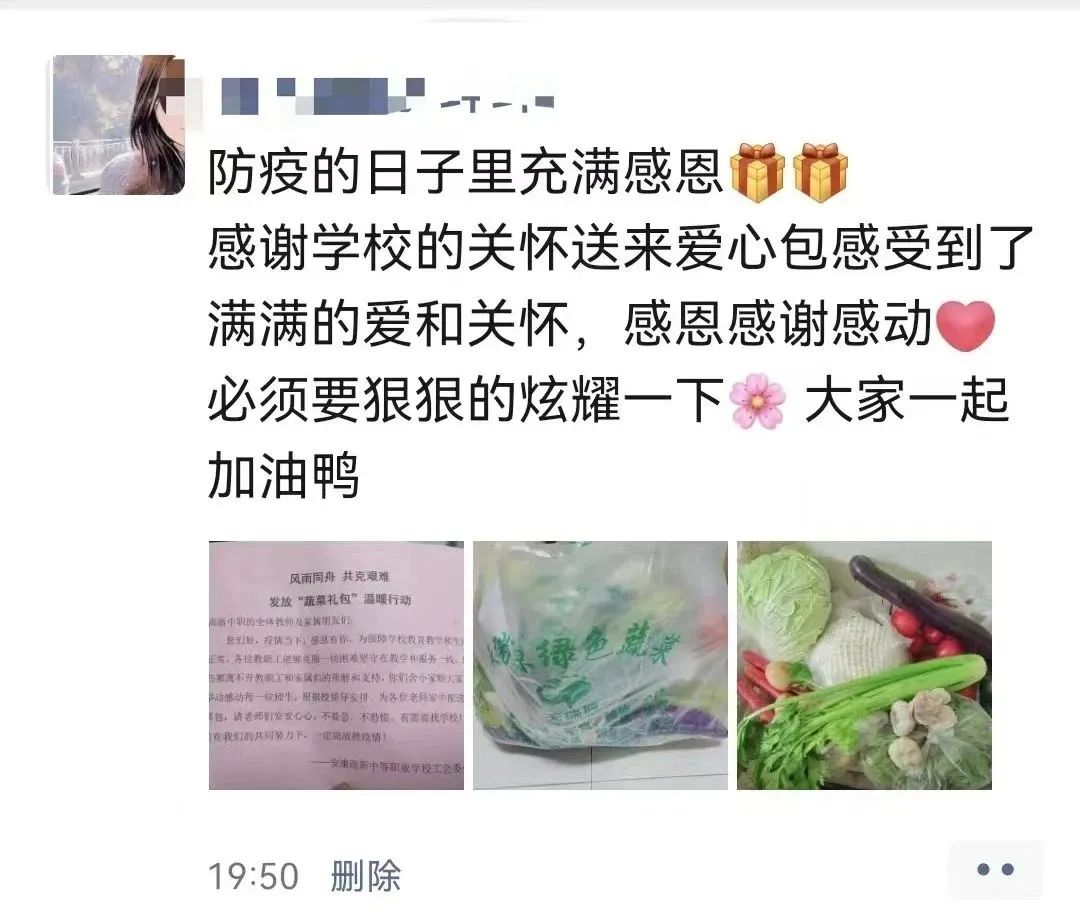
Task: Open the two-dot more options button
Action: click(995, 870)
